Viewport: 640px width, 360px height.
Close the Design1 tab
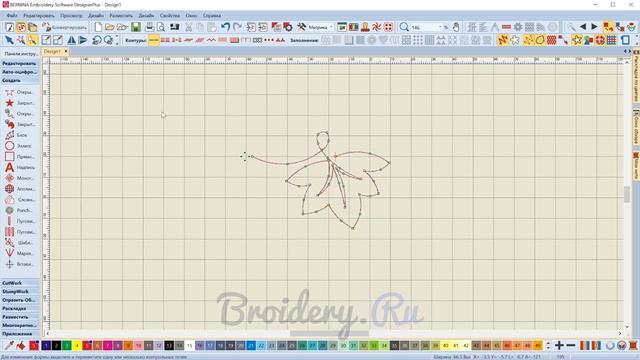pos(66,51)
